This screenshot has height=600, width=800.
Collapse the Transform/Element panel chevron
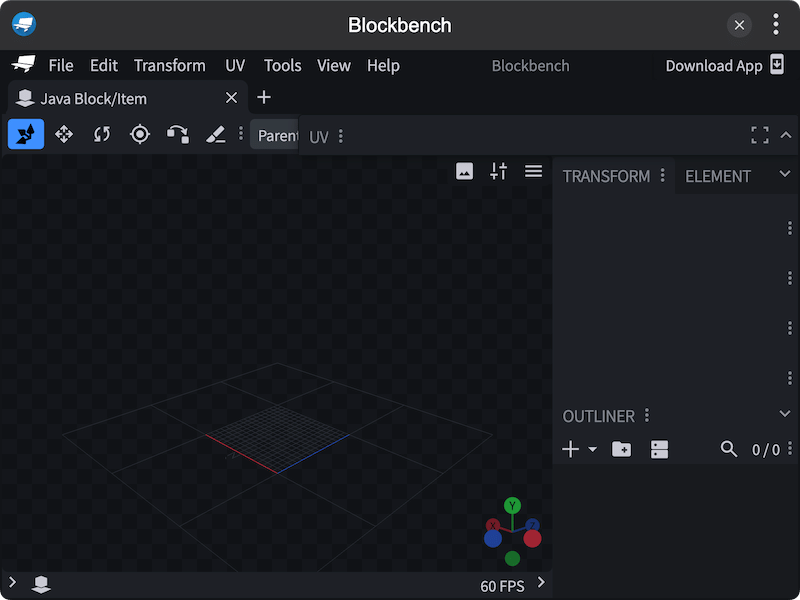point(785,174)
